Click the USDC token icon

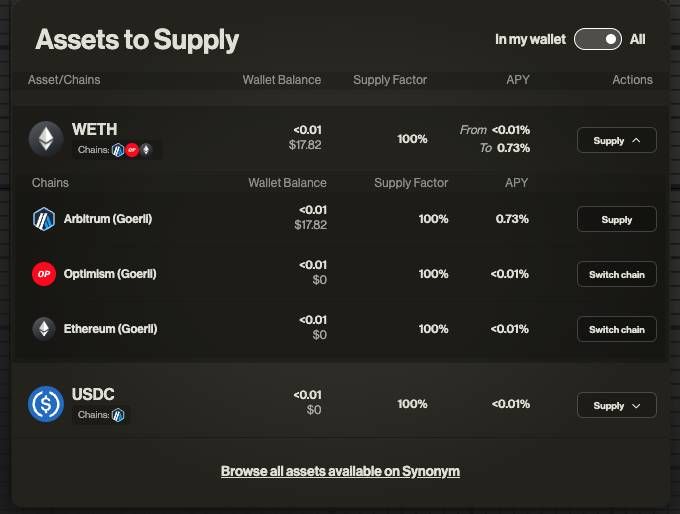pyautogui.click(x=46, y=404)
